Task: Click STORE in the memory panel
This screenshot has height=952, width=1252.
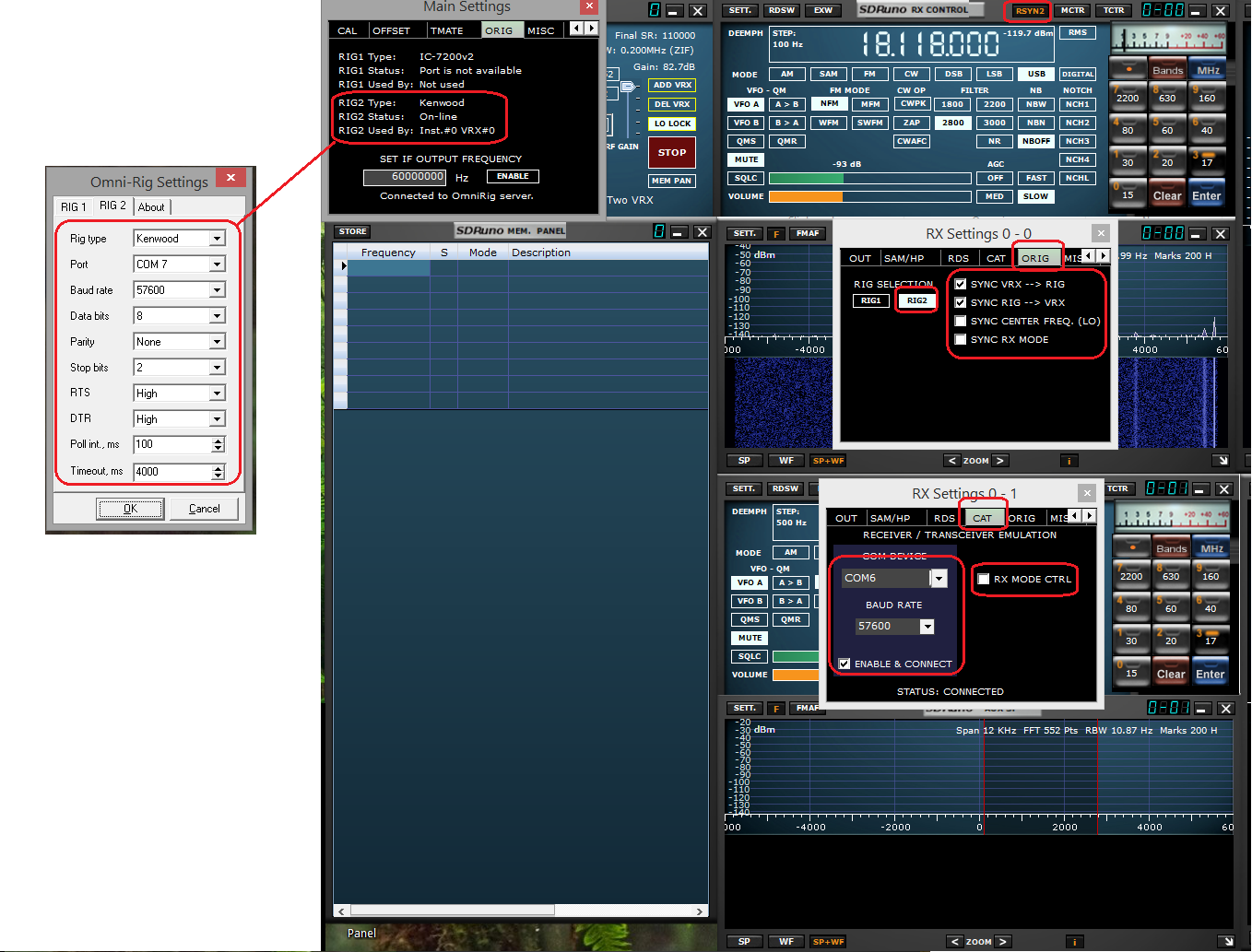Action: (352, 231)
